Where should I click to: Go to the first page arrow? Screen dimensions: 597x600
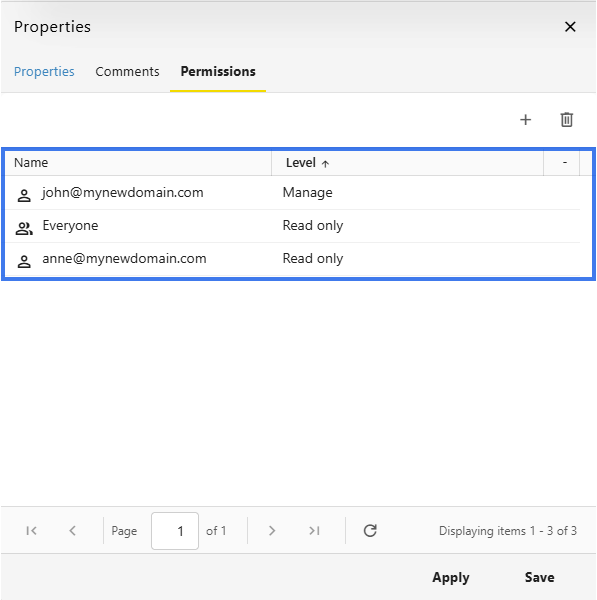[x=31, y=531]
